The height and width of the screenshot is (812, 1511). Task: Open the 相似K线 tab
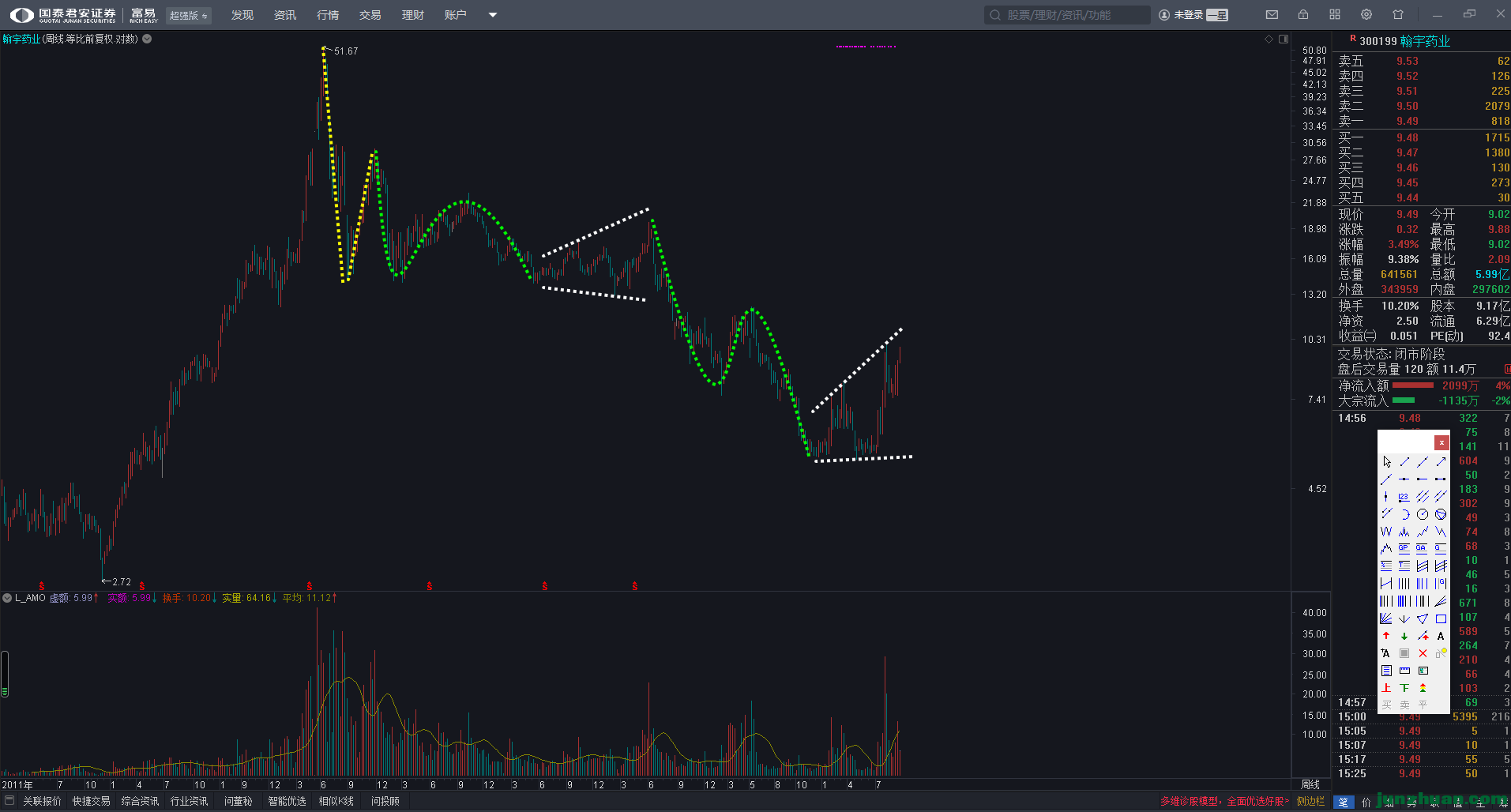(x=336, y=801)
